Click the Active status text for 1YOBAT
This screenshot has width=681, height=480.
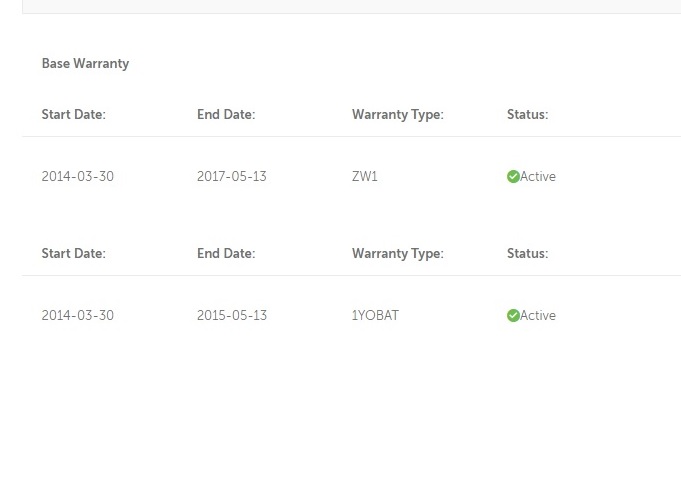click(538, 316)
